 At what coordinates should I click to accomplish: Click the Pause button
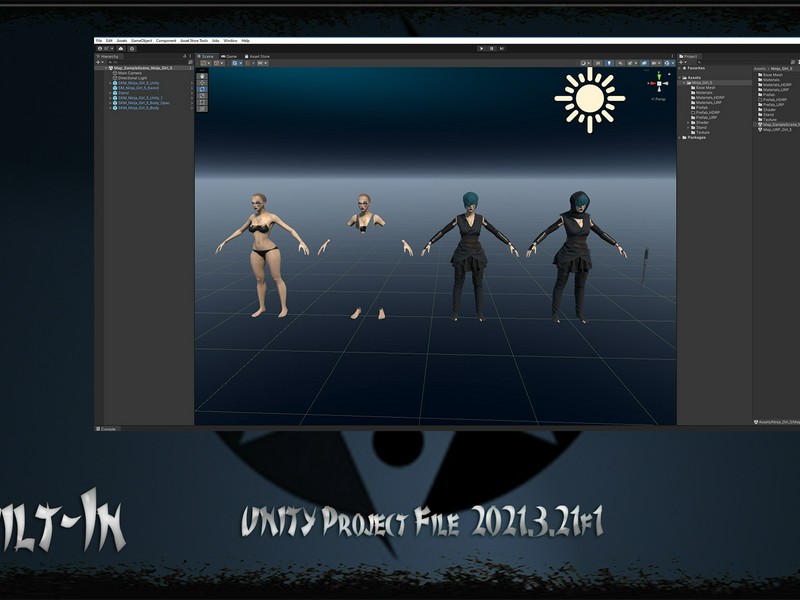pyautogui.click(x=492, y=48)
